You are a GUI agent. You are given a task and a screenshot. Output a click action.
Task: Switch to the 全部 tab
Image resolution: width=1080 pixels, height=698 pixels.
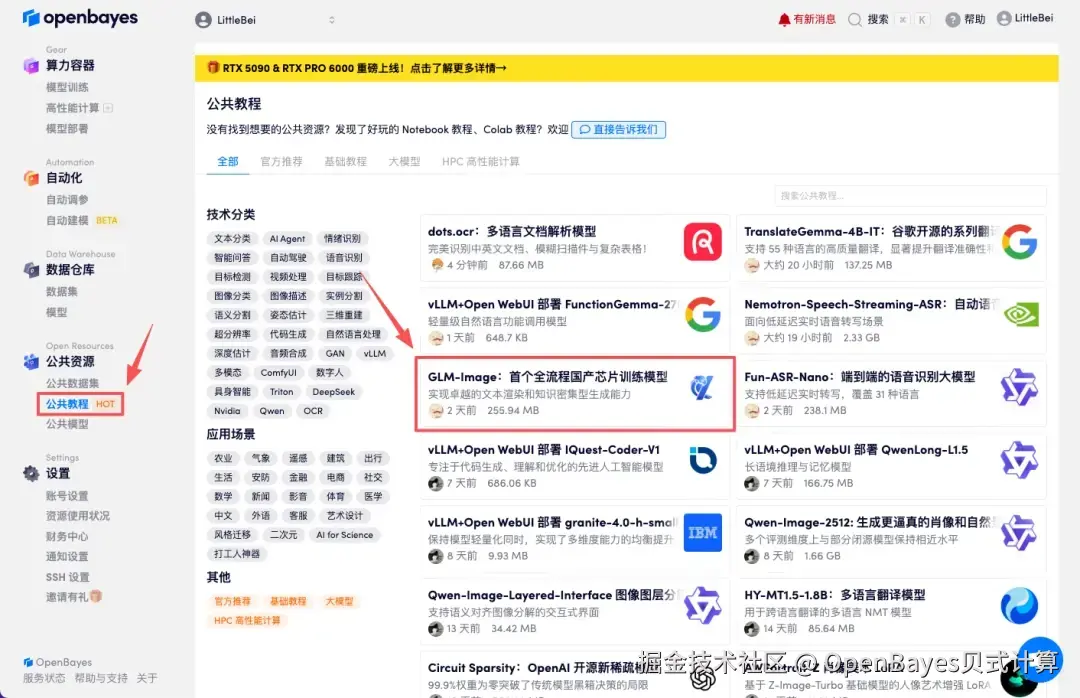pyautogui.click(x=228, y=161)
